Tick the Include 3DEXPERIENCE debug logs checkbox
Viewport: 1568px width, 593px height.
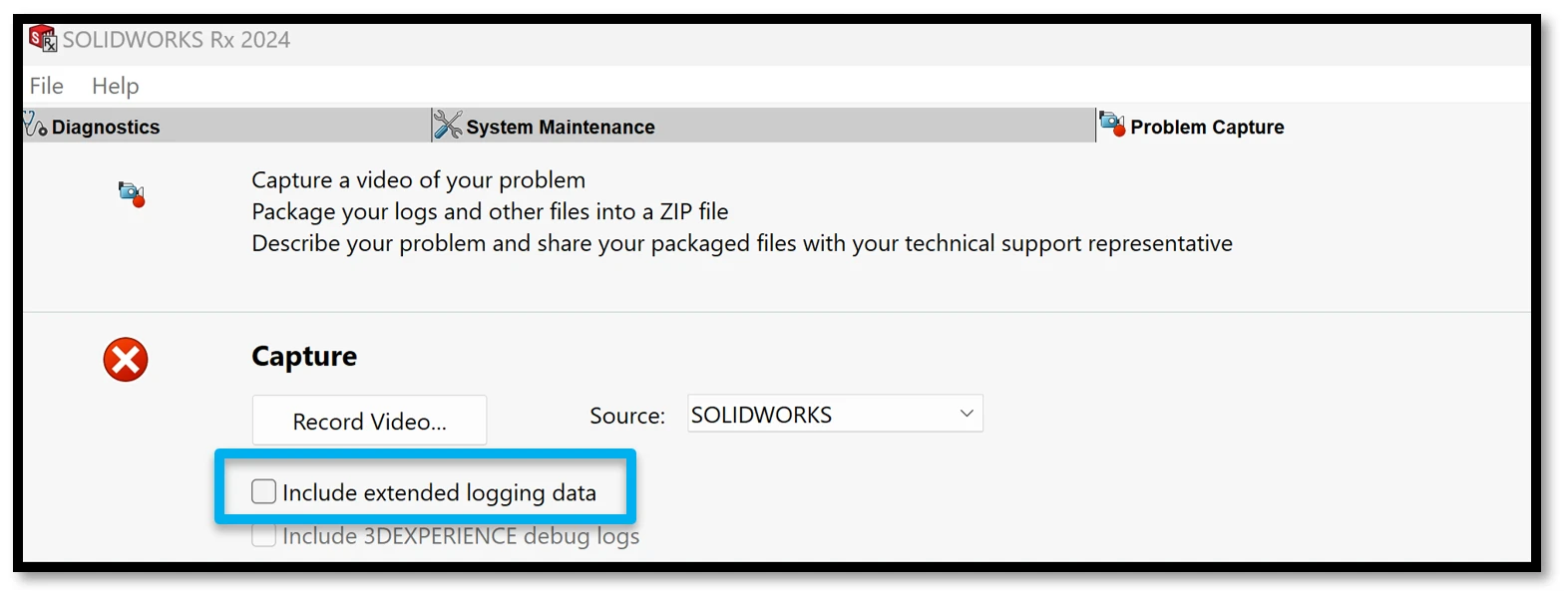(264, 536)
